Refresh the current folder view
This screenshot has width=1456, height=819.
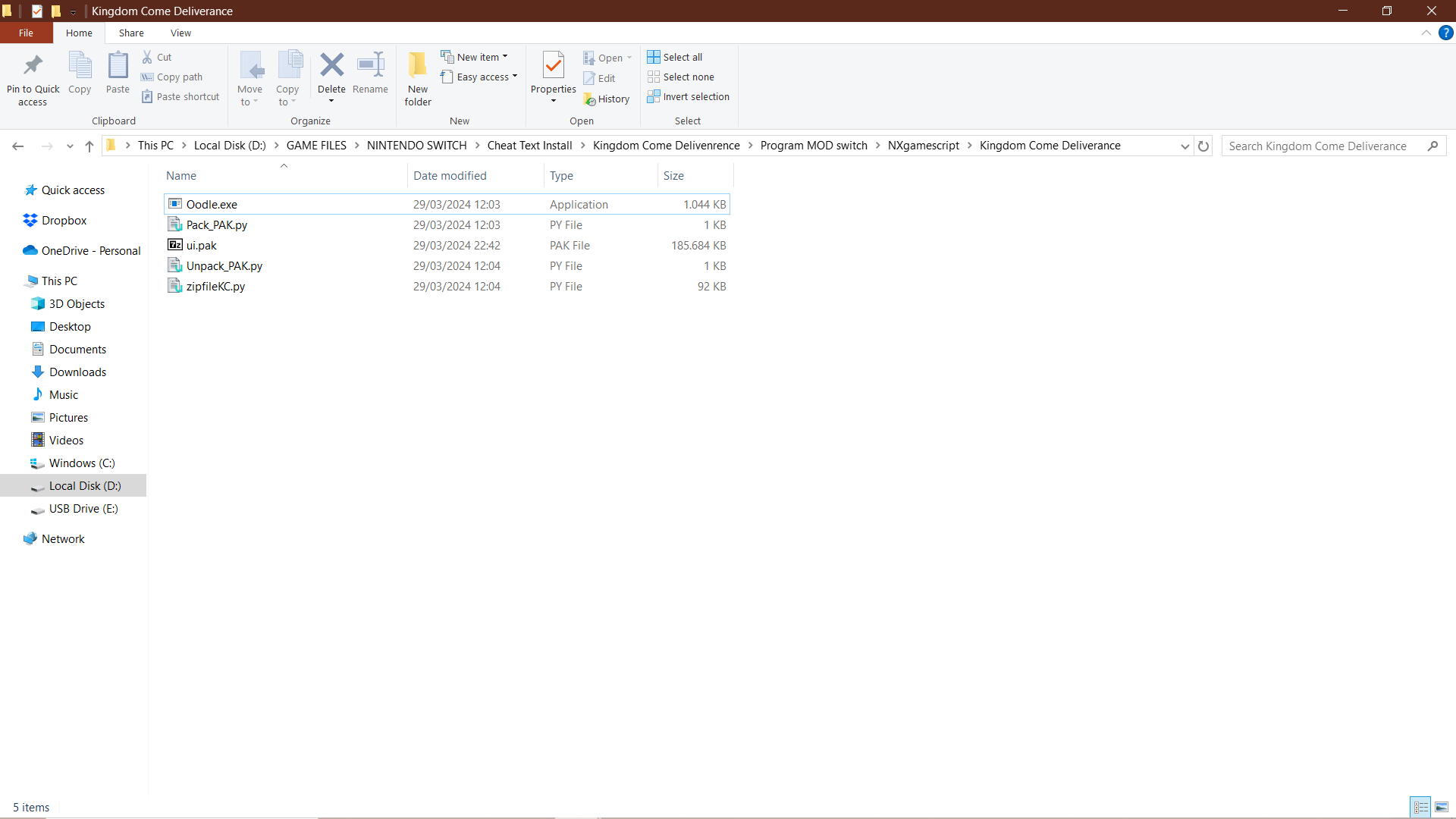pos(1203,146)
